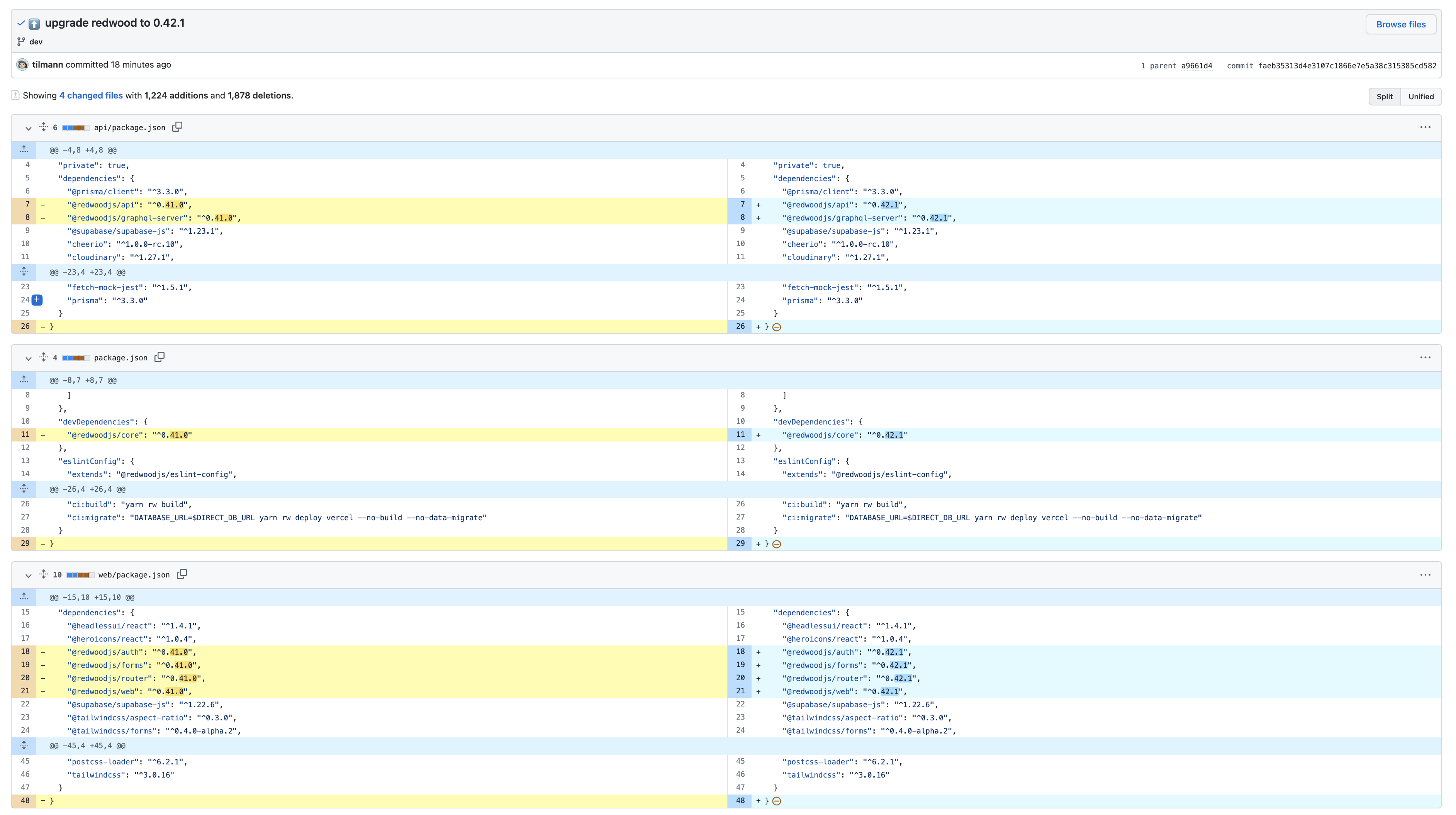Collapse api/package.json file diff
Viewport: 1456px width, 815px height.
pyautogui.click(x=28, y=128)
